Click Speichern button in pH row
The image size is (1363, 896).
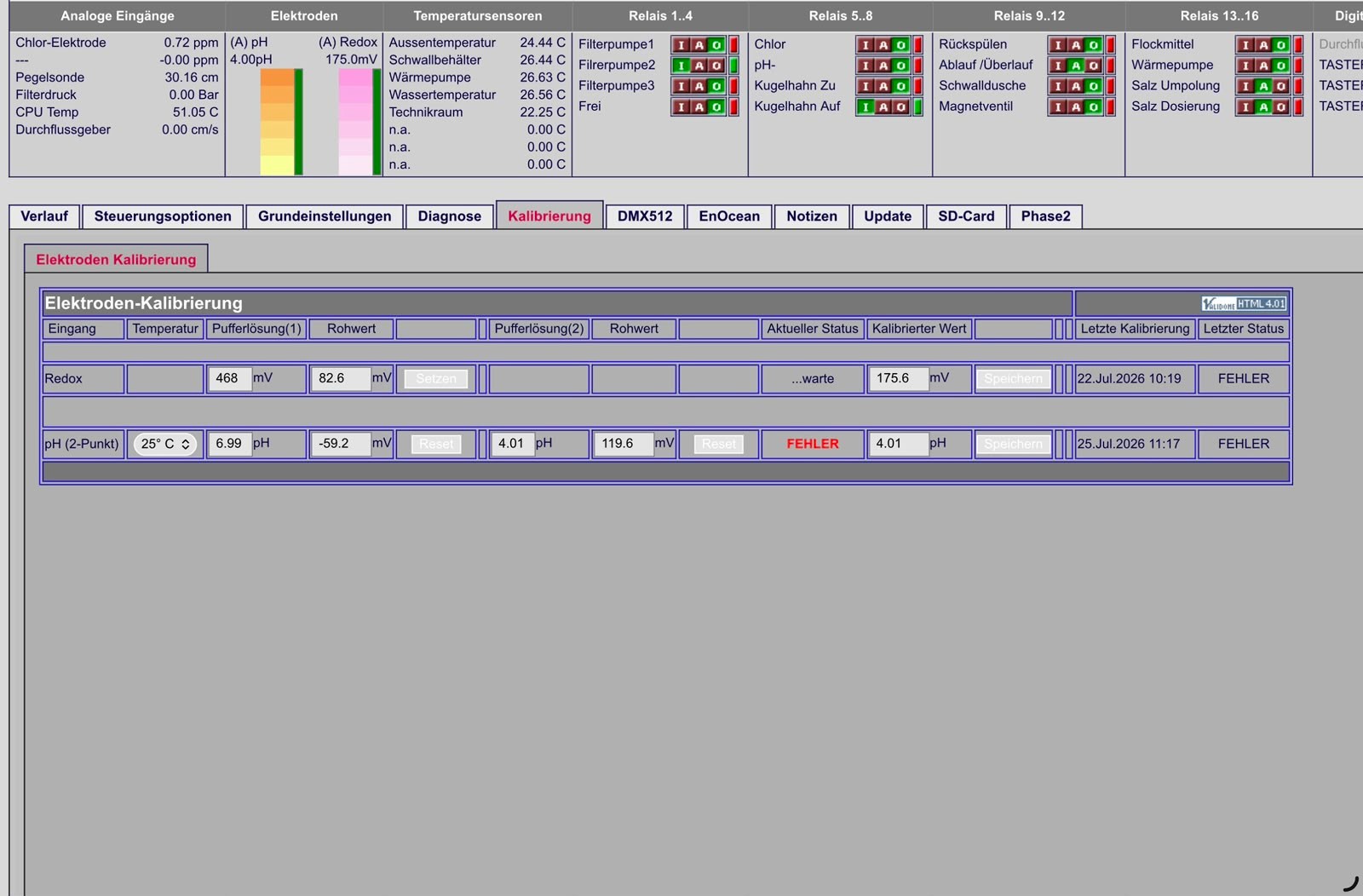click(x=1013, y=444)
